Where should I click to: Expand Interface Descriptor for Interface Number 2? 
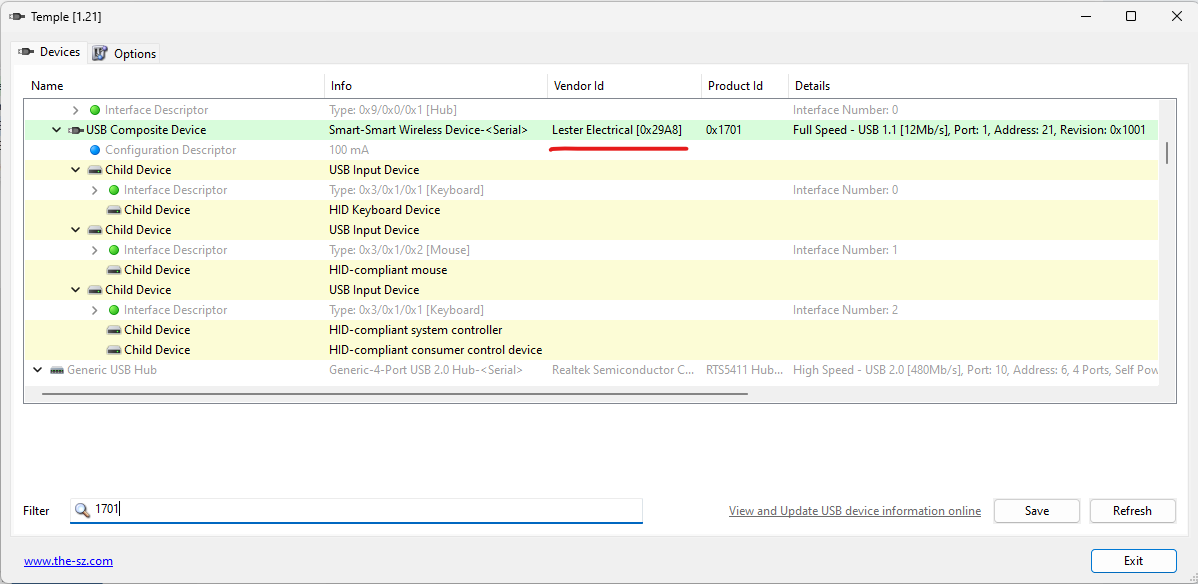(x=95, y=310)
